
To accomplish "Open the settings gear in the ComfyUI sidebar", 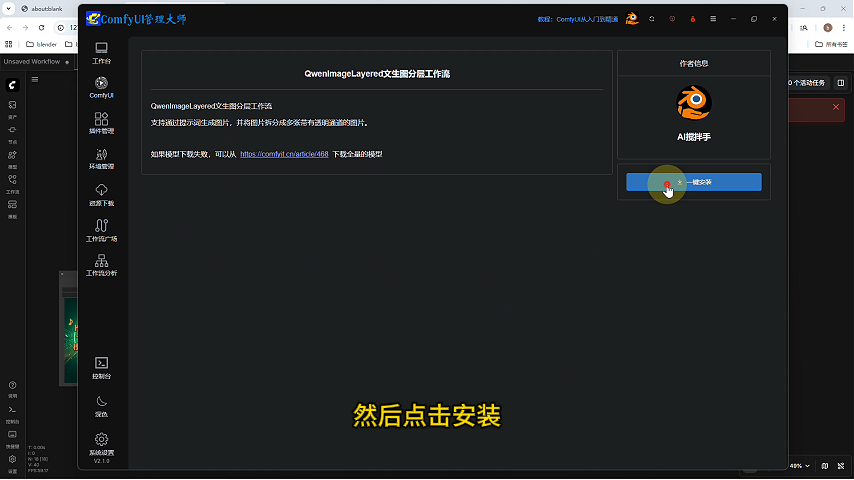I will point(13,463).
